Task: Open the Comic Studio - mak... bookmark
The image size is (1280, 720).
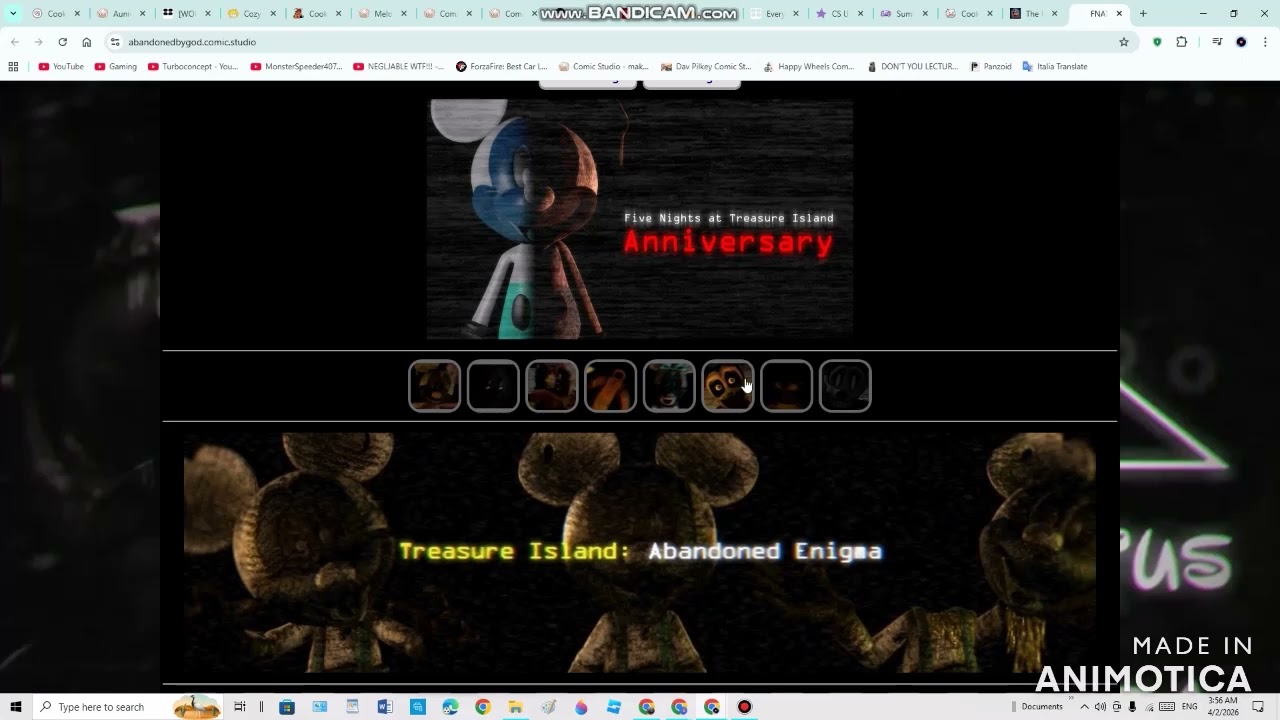Action: pos(603,67)
